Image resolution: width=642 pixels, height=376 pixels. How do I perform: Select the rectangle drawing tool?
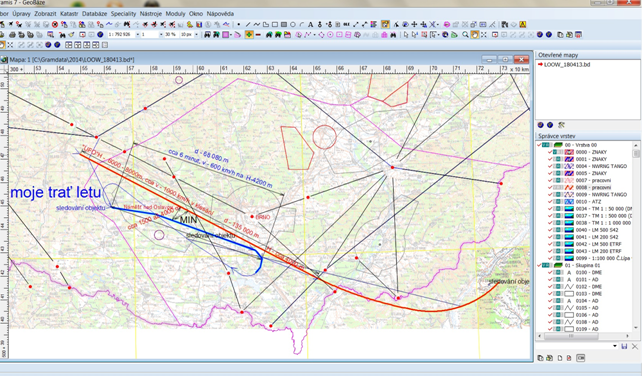(275, 25)
